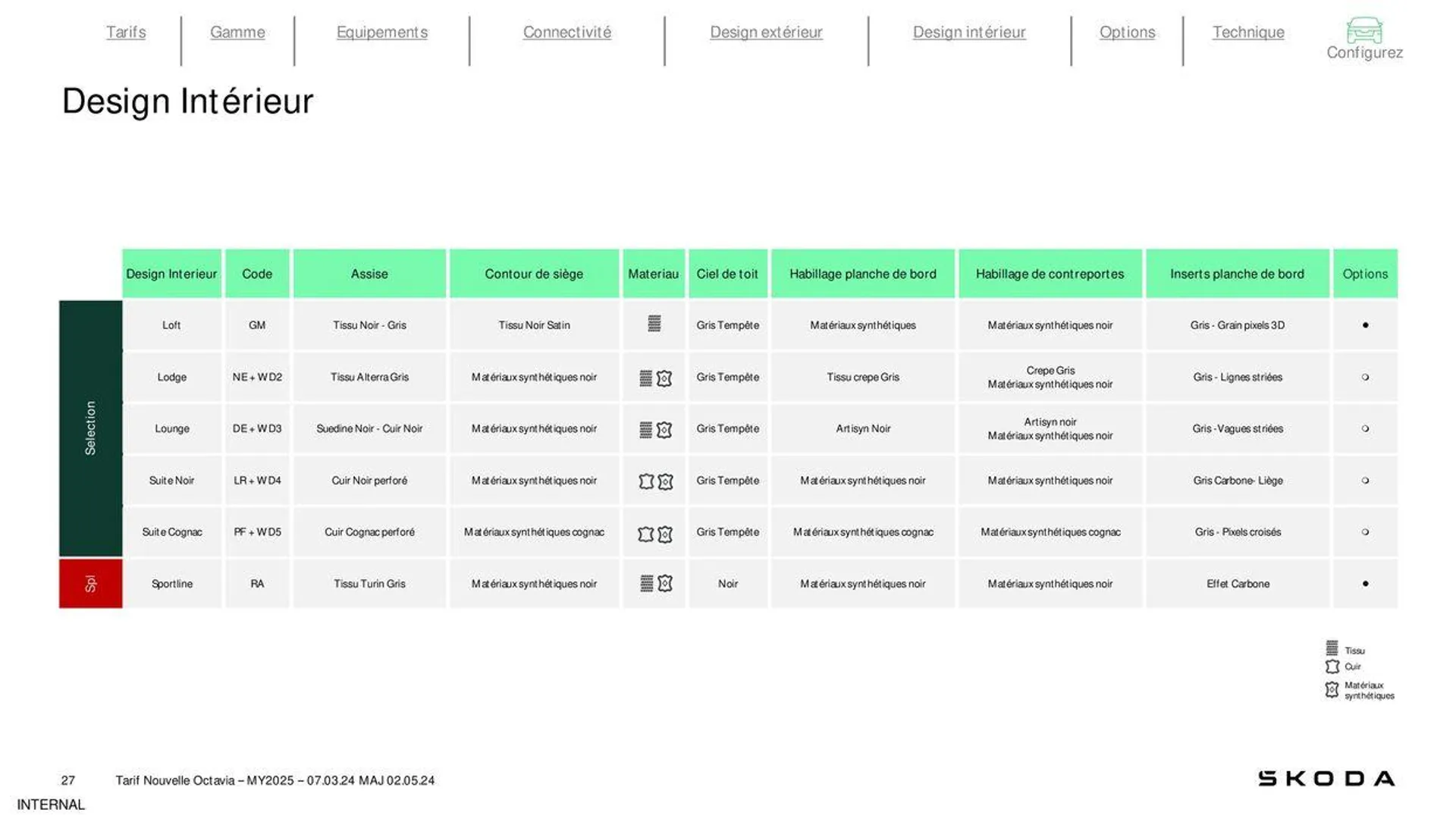The width and height of the screenshot is (1456, 819).
Task: Click the option circle for Suite Cognac
Action: [1365, 532]
